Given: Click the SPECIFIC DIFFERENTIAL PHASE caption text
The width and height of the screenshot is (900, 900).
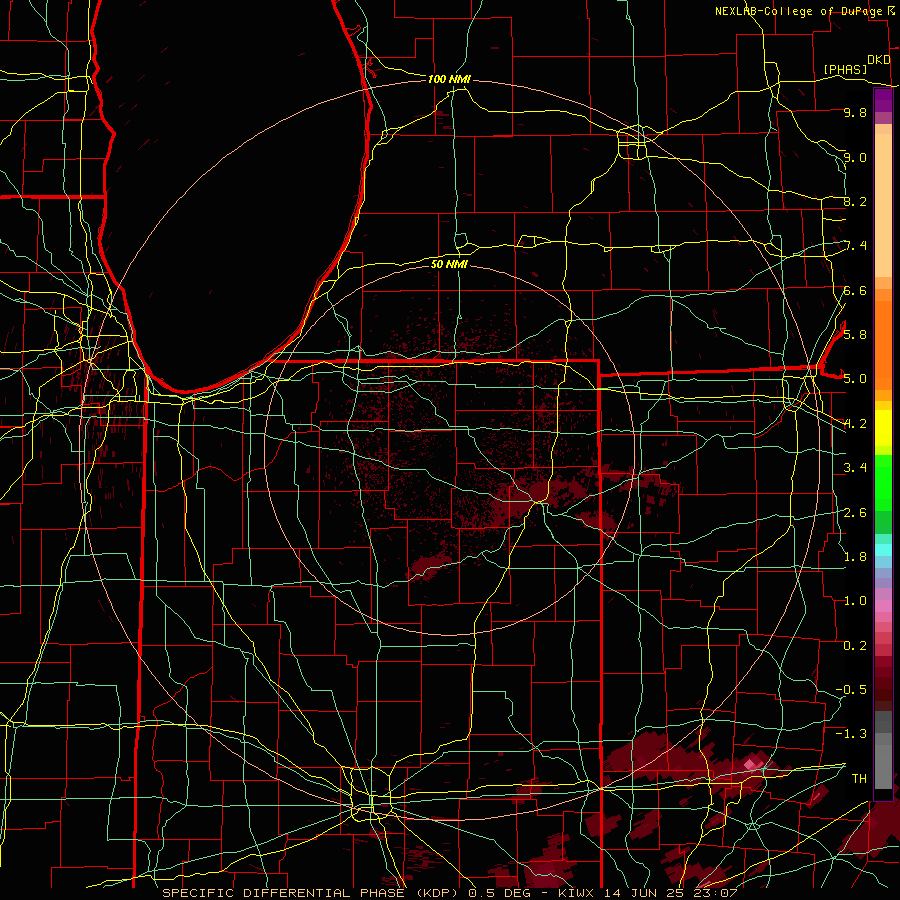Looking at the screenshot, I should 284,893.
